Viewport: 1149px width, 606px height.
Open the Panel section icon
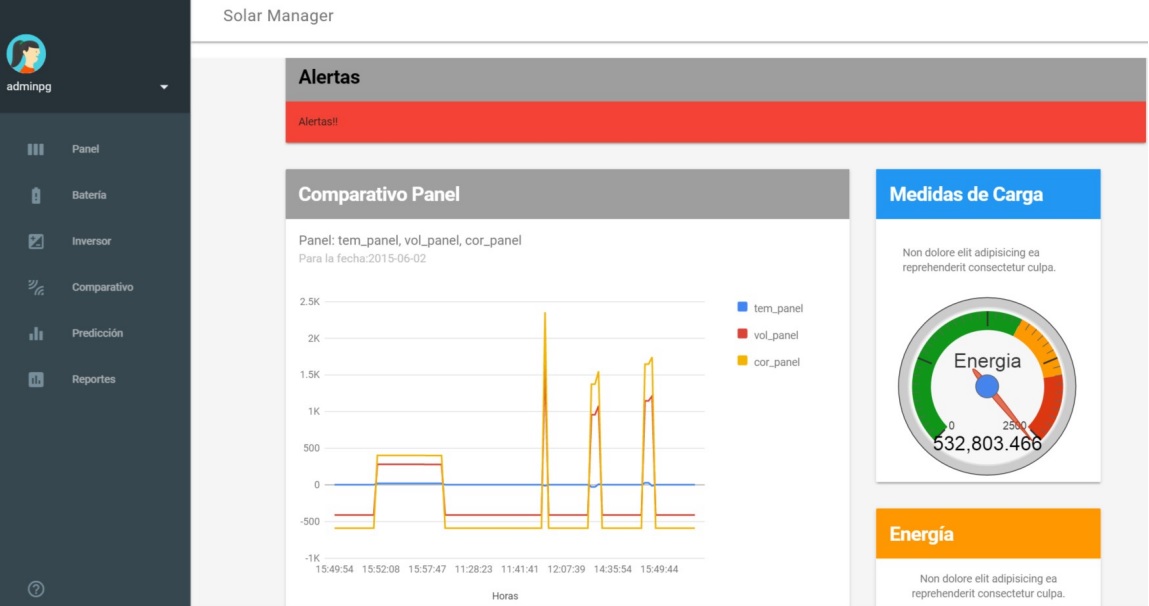(x=34, y=148)
